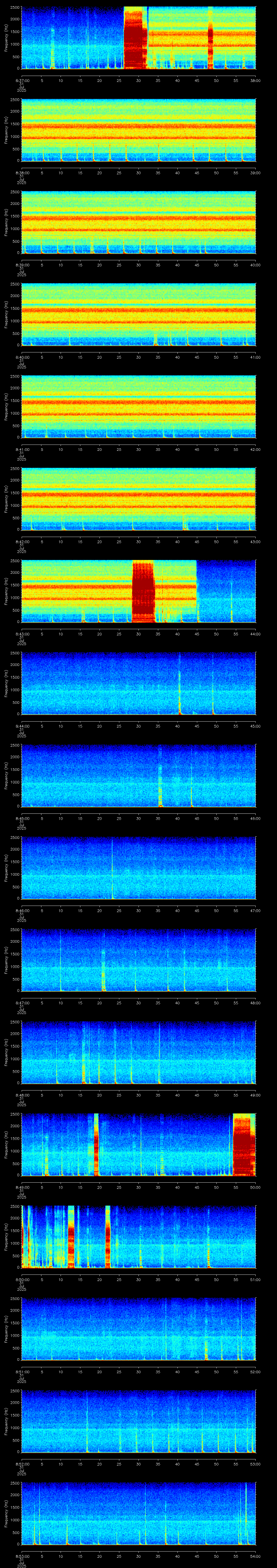Screen dimensions: 277x1568
Task: Click the red block starting at 8:49:54
Action: pyautogui.click(x=244, y=1144)
